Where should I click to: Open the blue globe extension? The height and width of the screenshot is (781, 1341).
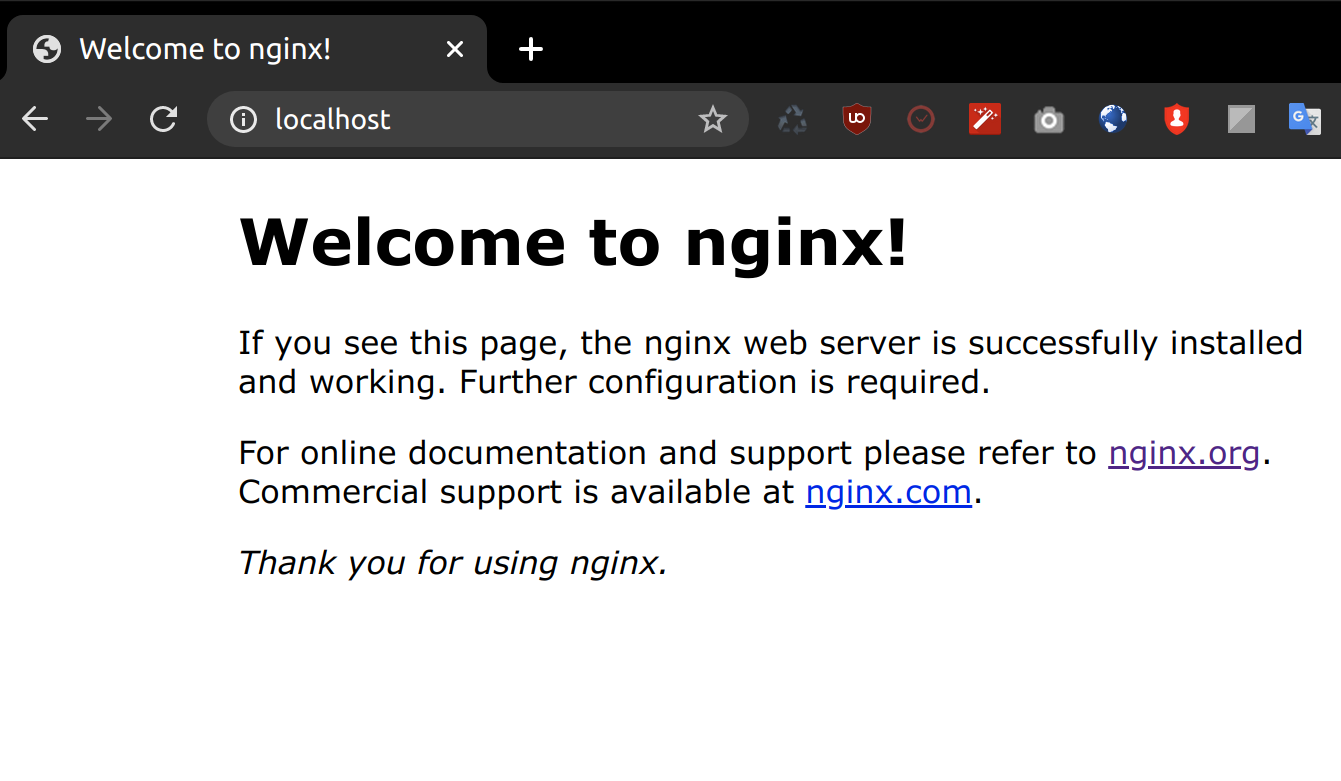[1113, 120]
